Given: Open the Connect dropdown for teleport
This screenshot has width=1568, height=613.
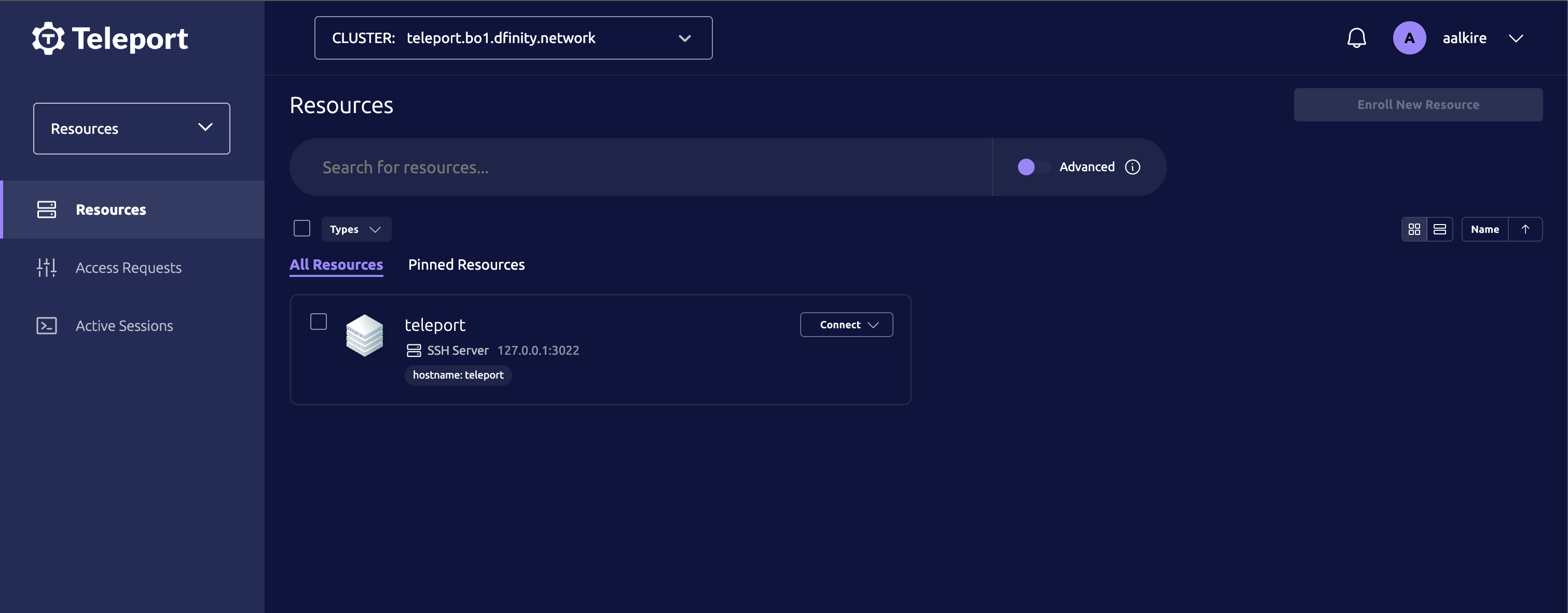Looking at the screenshot, I should [846, 325].
